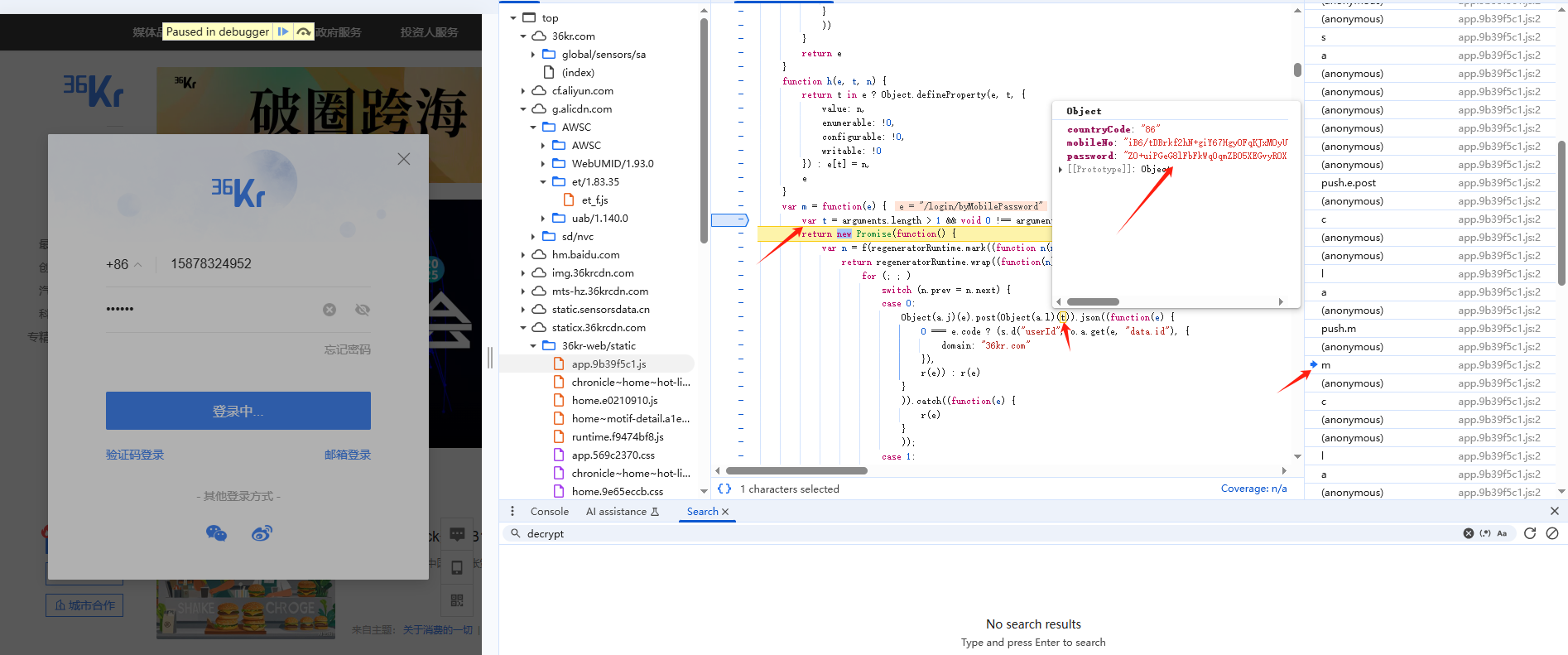Log in with Weibo icon
This screenshot has height=655, width=1568.
tap(262, 533)
